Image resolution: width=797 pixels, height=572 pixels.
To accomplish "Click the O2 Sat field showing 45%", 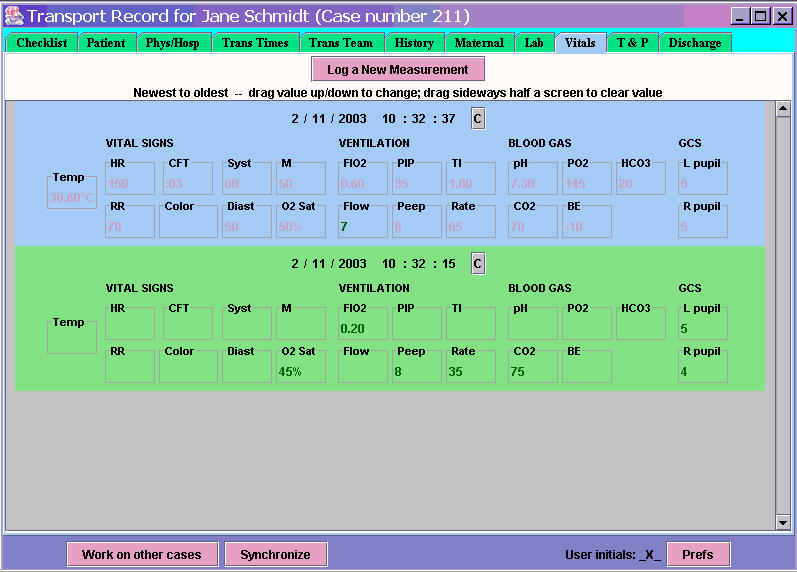I will (301, 367).
